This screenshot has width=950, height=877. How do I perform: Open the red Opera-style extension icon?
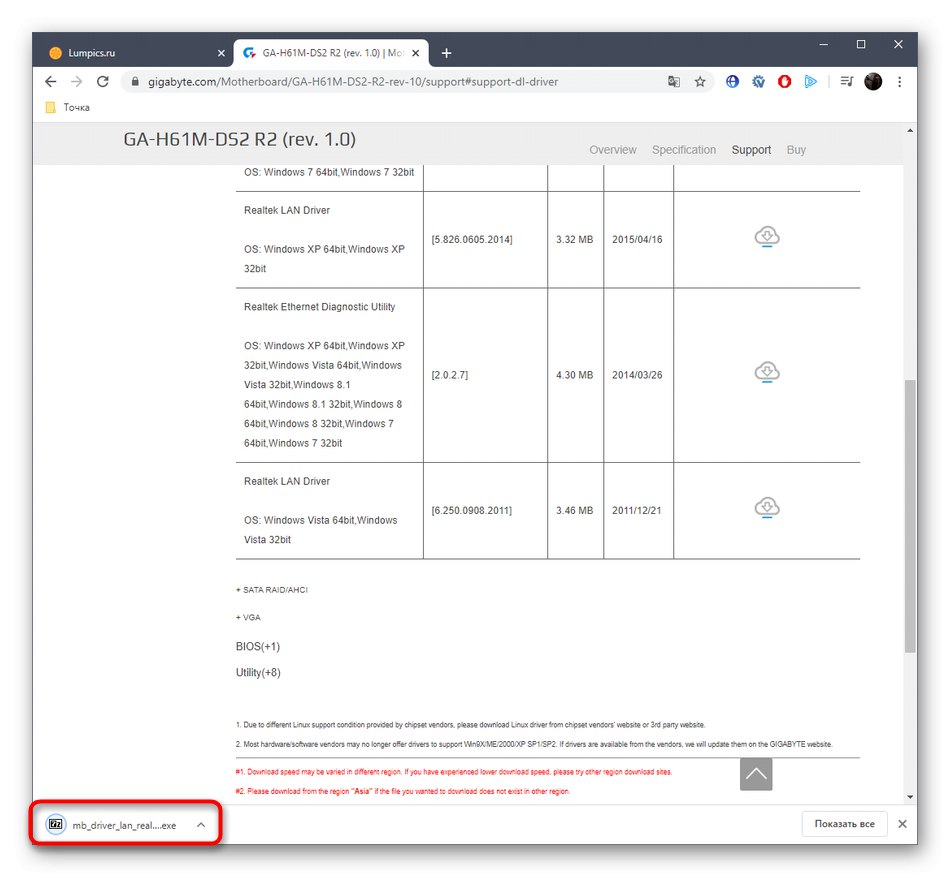784,82
